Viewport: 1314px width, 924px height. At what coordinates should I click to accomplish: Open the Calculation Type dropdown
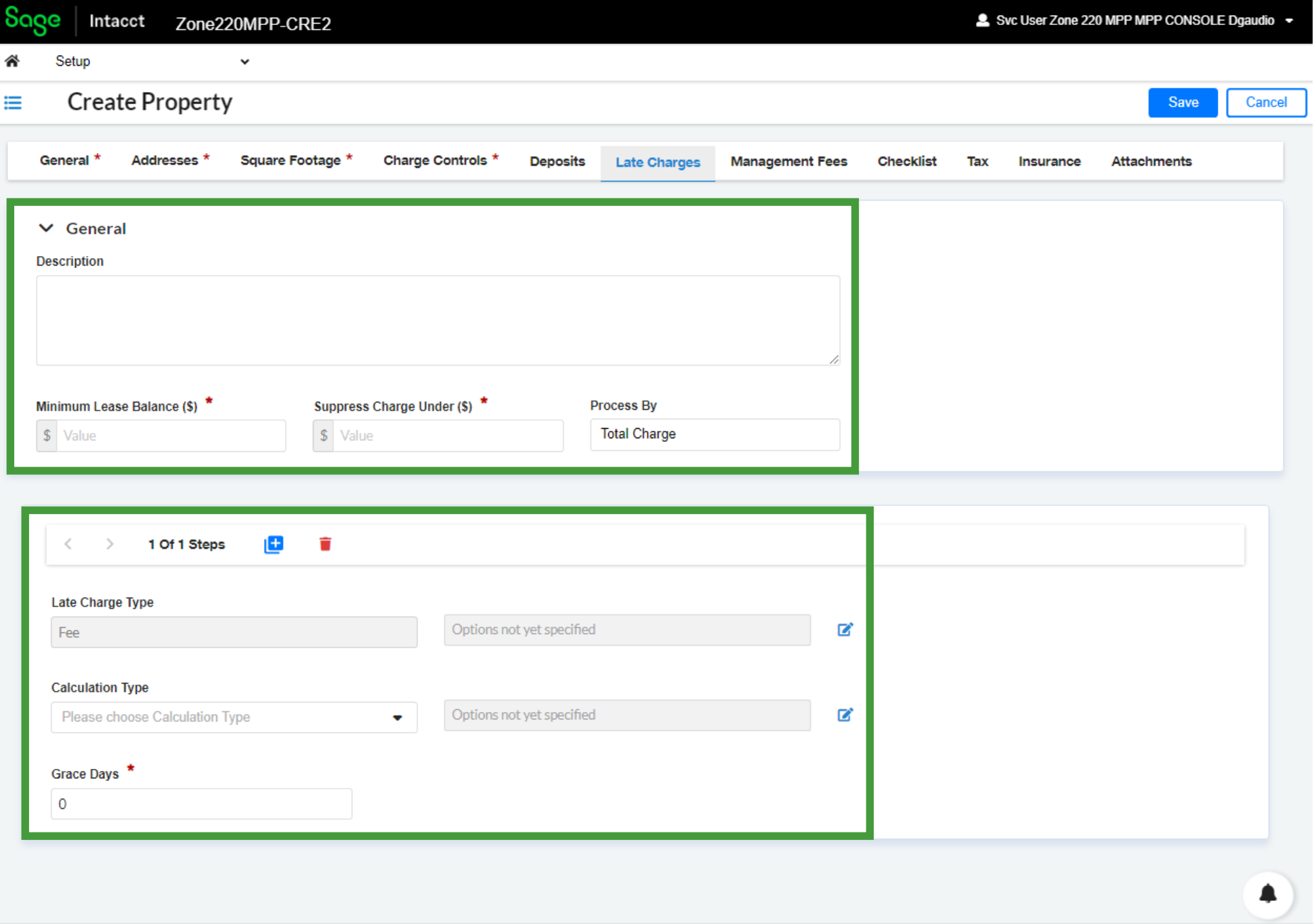tap(234, 717)
